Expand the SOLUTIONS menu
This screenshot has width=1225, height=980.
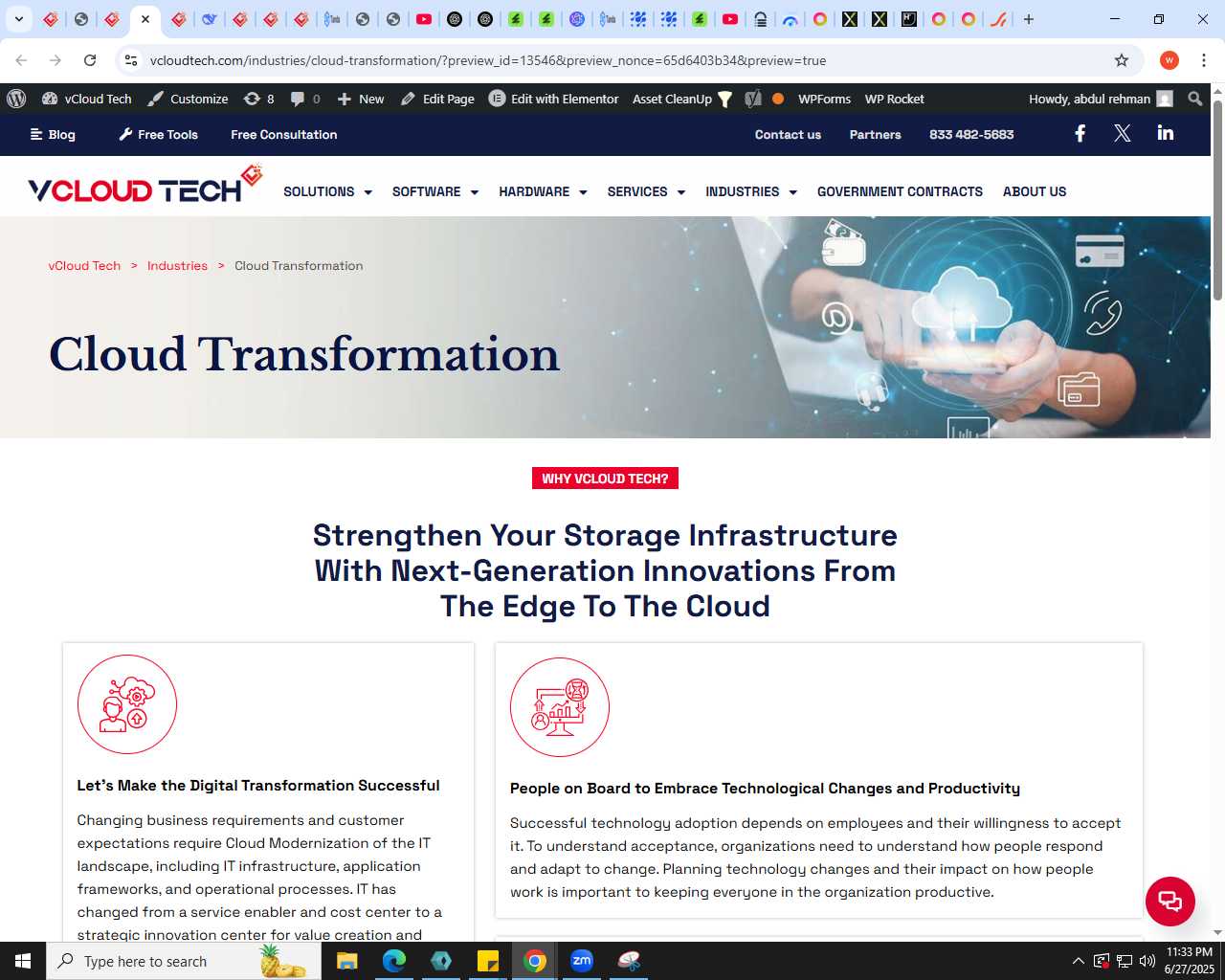327,191
